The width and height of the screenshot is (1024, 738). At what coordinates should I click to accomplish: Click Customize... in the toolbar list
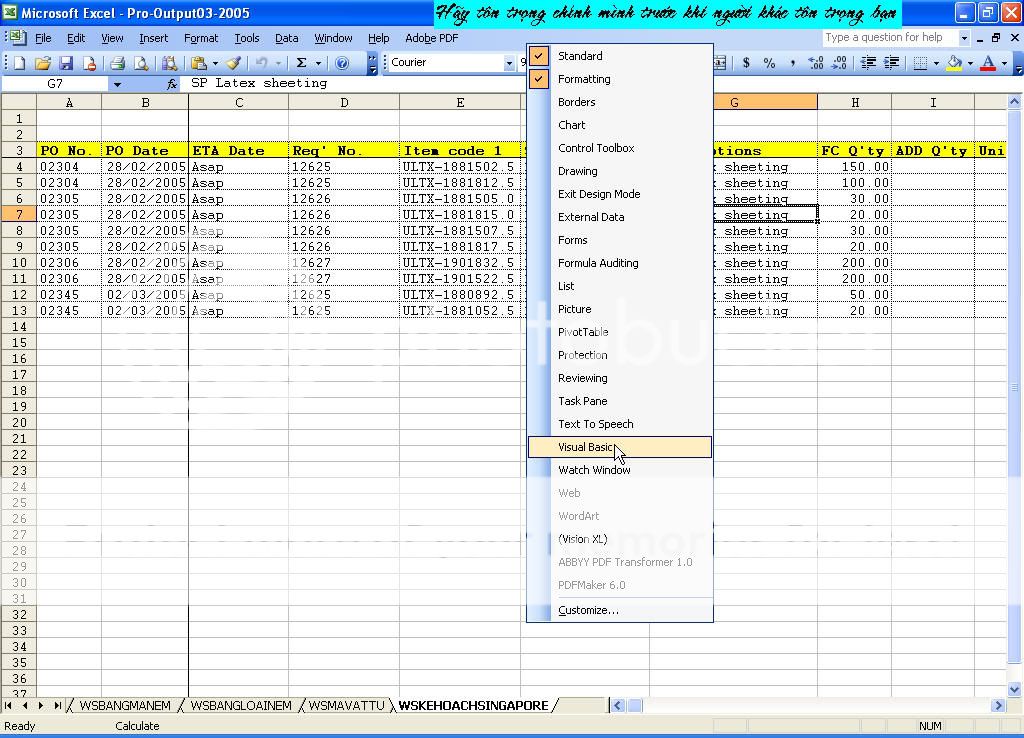click(588, 610)
